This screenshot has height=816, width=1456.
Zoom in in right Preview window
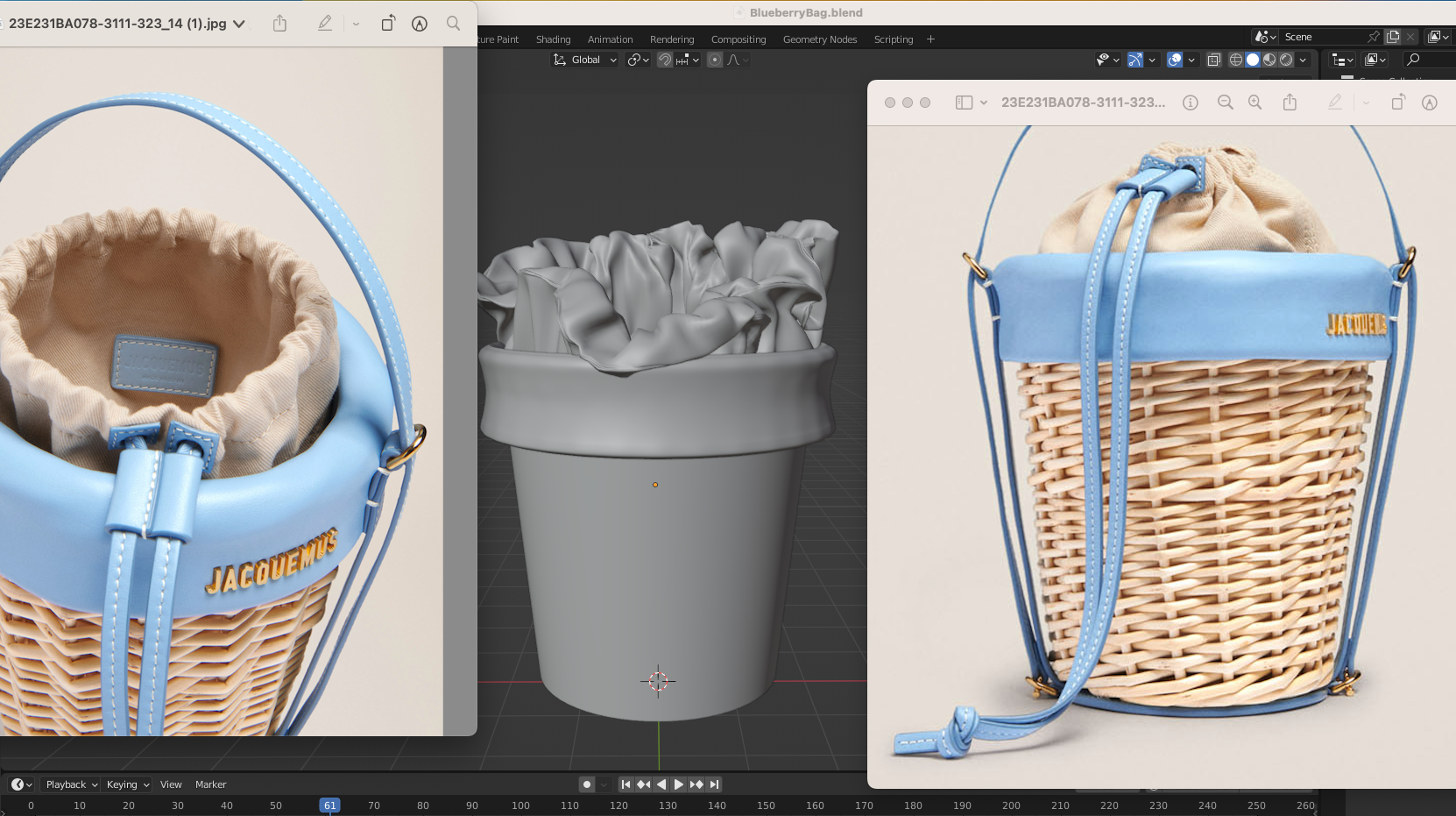pyautogui.click(x=1255, y=103)
